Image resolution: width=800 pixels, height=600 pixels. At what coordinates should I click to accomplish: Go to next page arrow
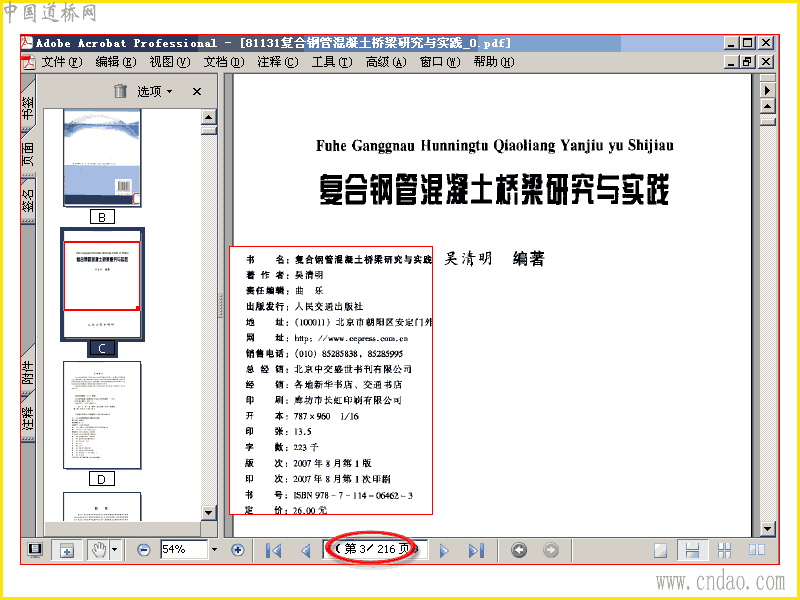click(x=444, y=550)
